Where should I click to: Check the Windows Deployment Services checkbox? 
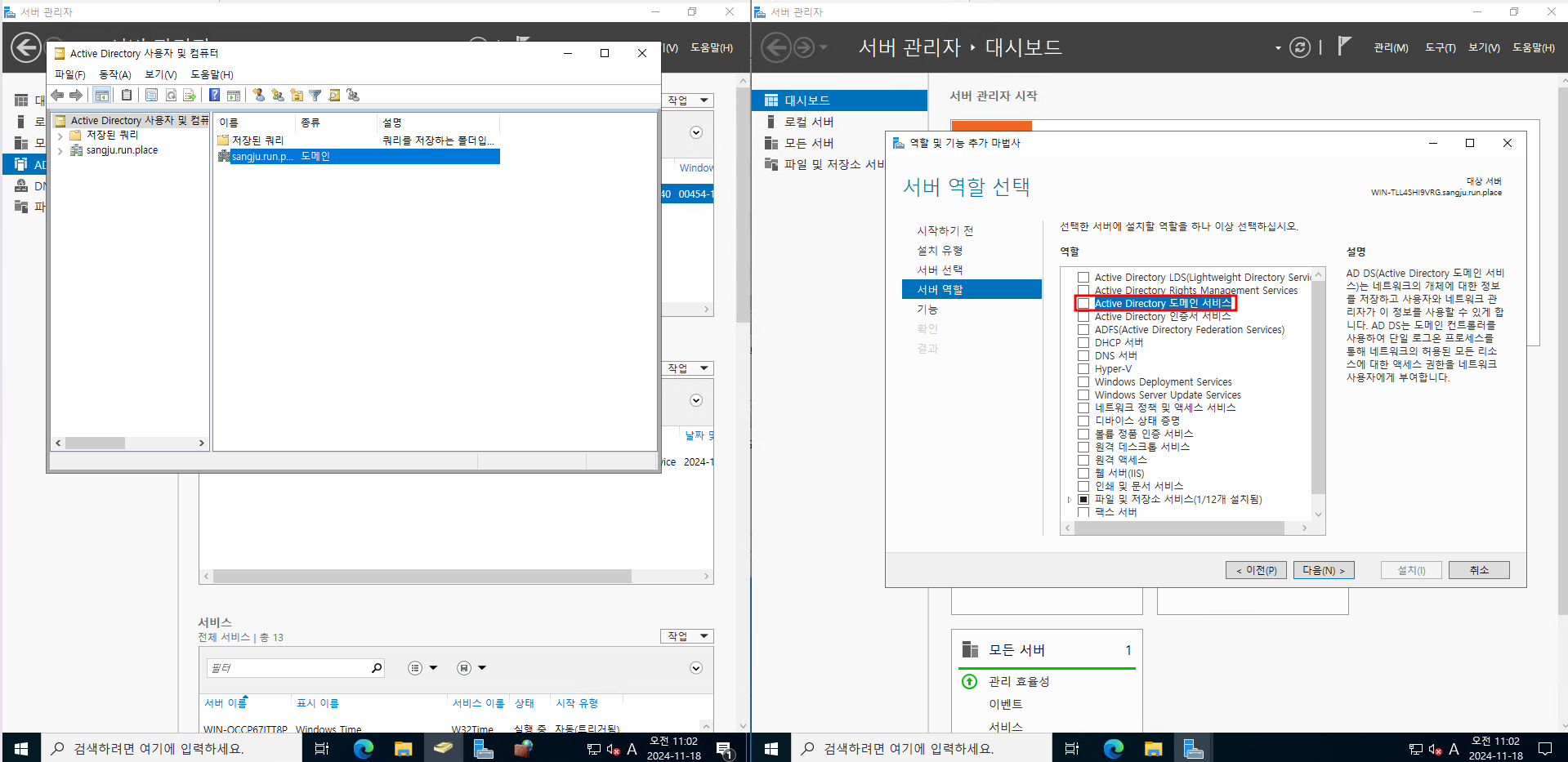[1083, 382]
